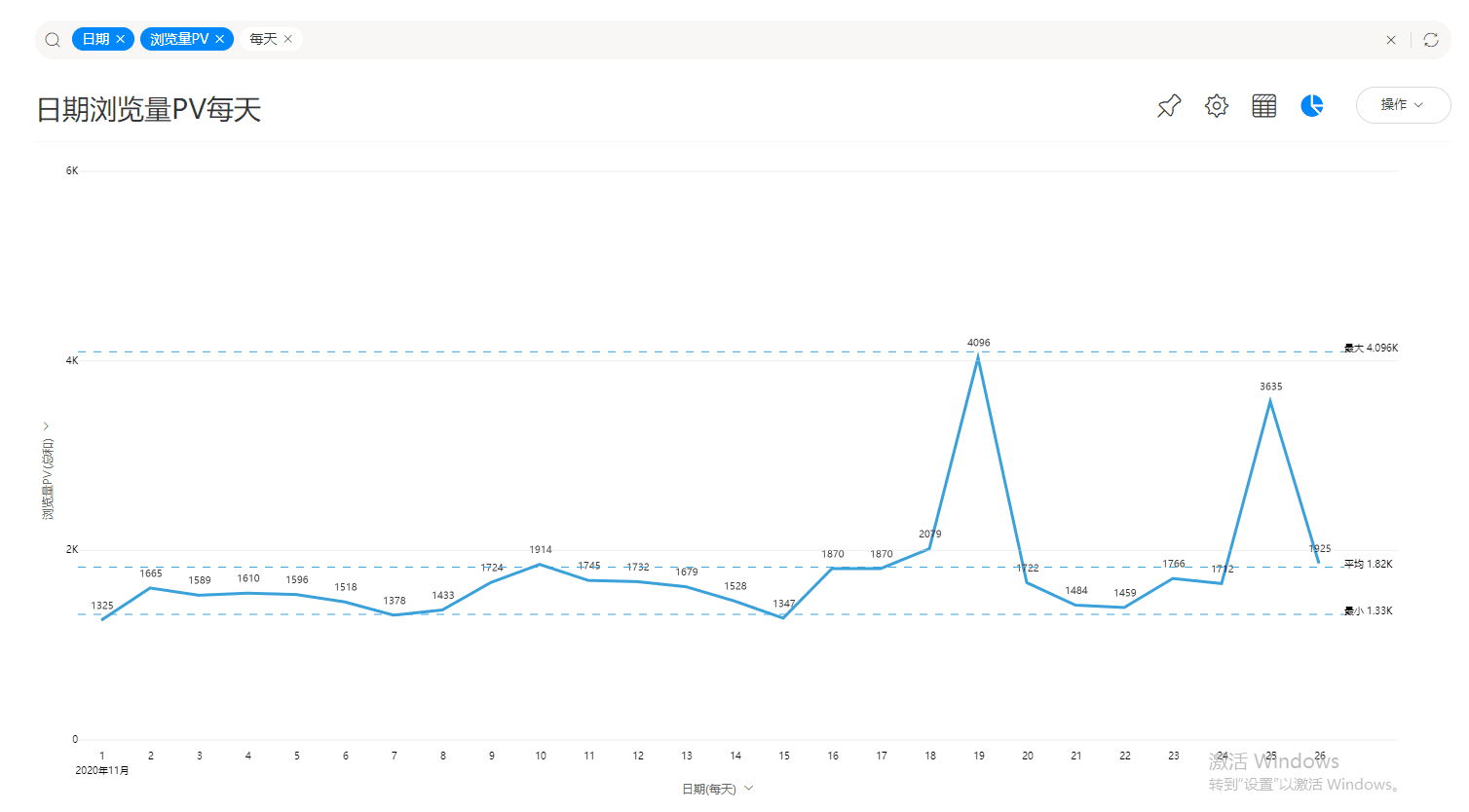
Task: Click the 1665 data label
Action: pos(151,573)
